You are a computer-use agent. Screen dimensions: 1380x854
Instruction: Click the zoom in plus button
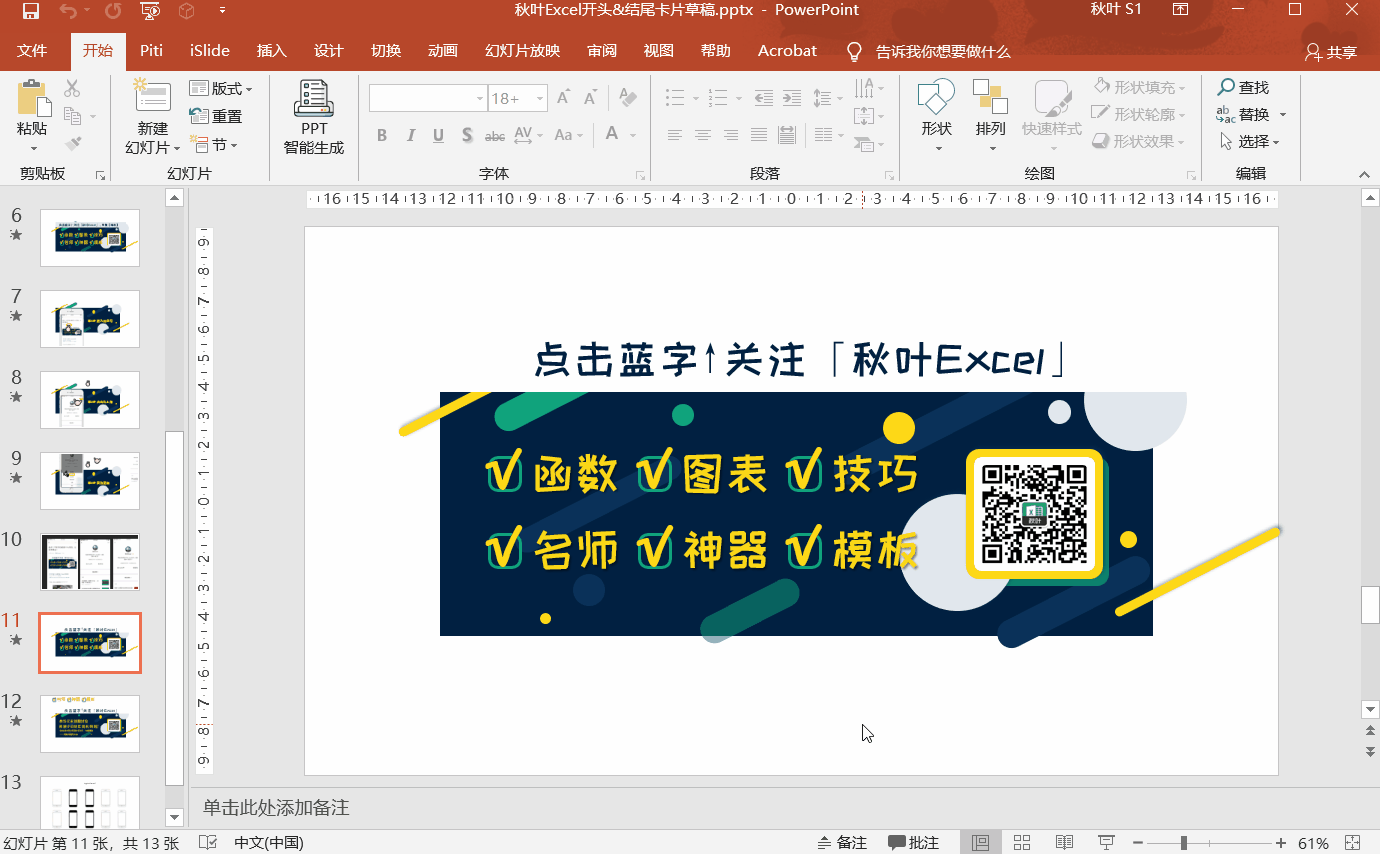1281,843
